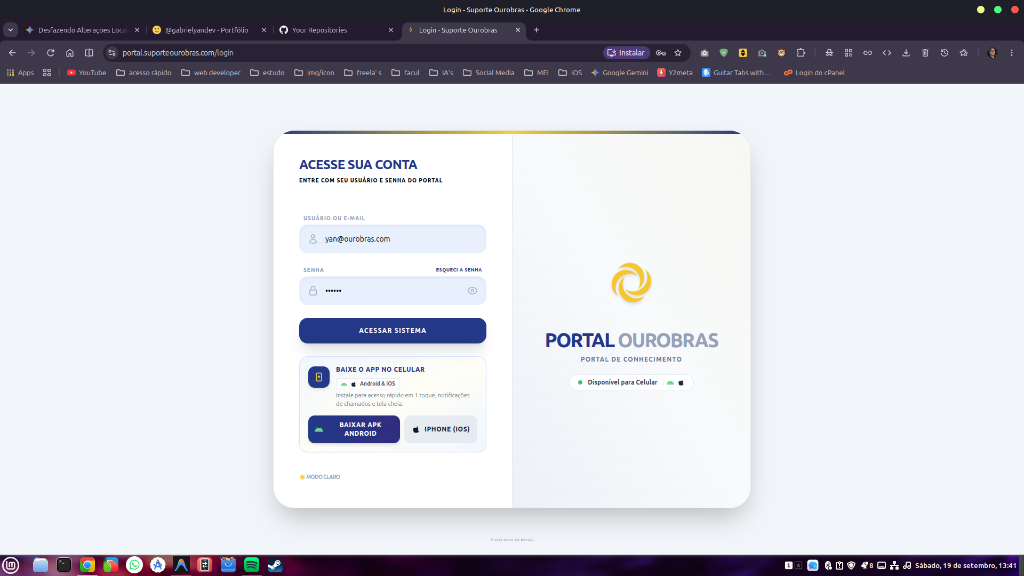The width and height of the screenshot is (1024, 576).
Task: Click the Baixar APK Android button
Action: [354, 429]
